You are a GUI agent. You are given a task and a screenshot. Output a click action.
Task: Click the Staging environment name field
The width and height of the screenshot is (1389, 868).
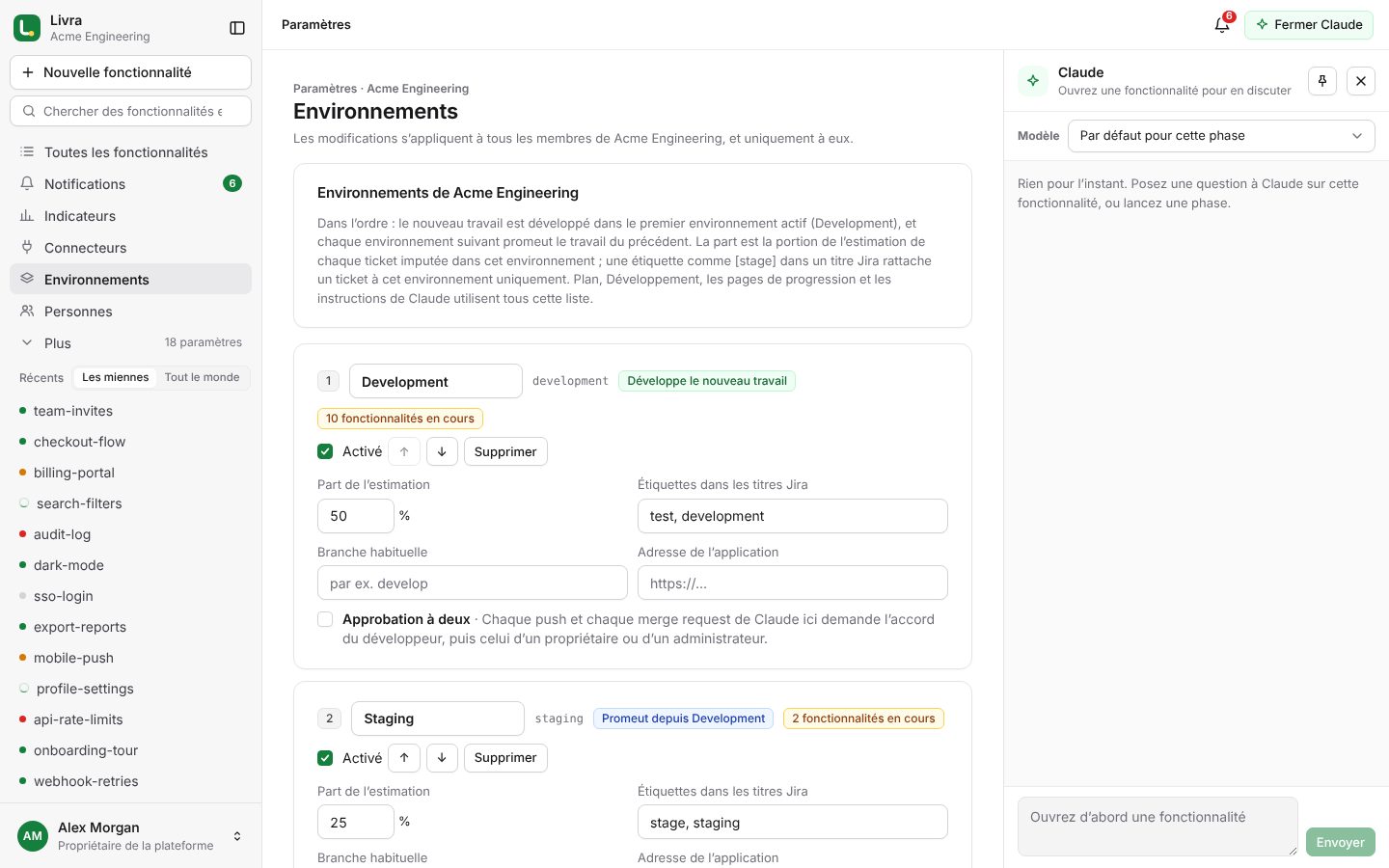pyautogui.click(x=438, y=719)
